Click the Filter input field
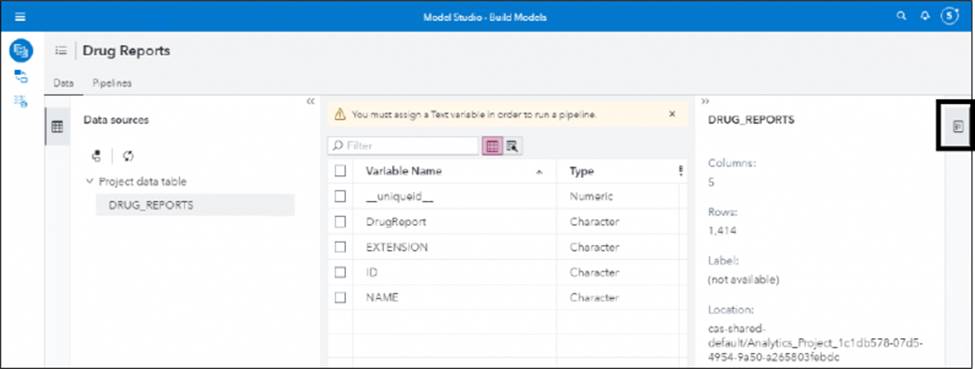The width and height of the screenshot is (975, 369). point(403,146)
